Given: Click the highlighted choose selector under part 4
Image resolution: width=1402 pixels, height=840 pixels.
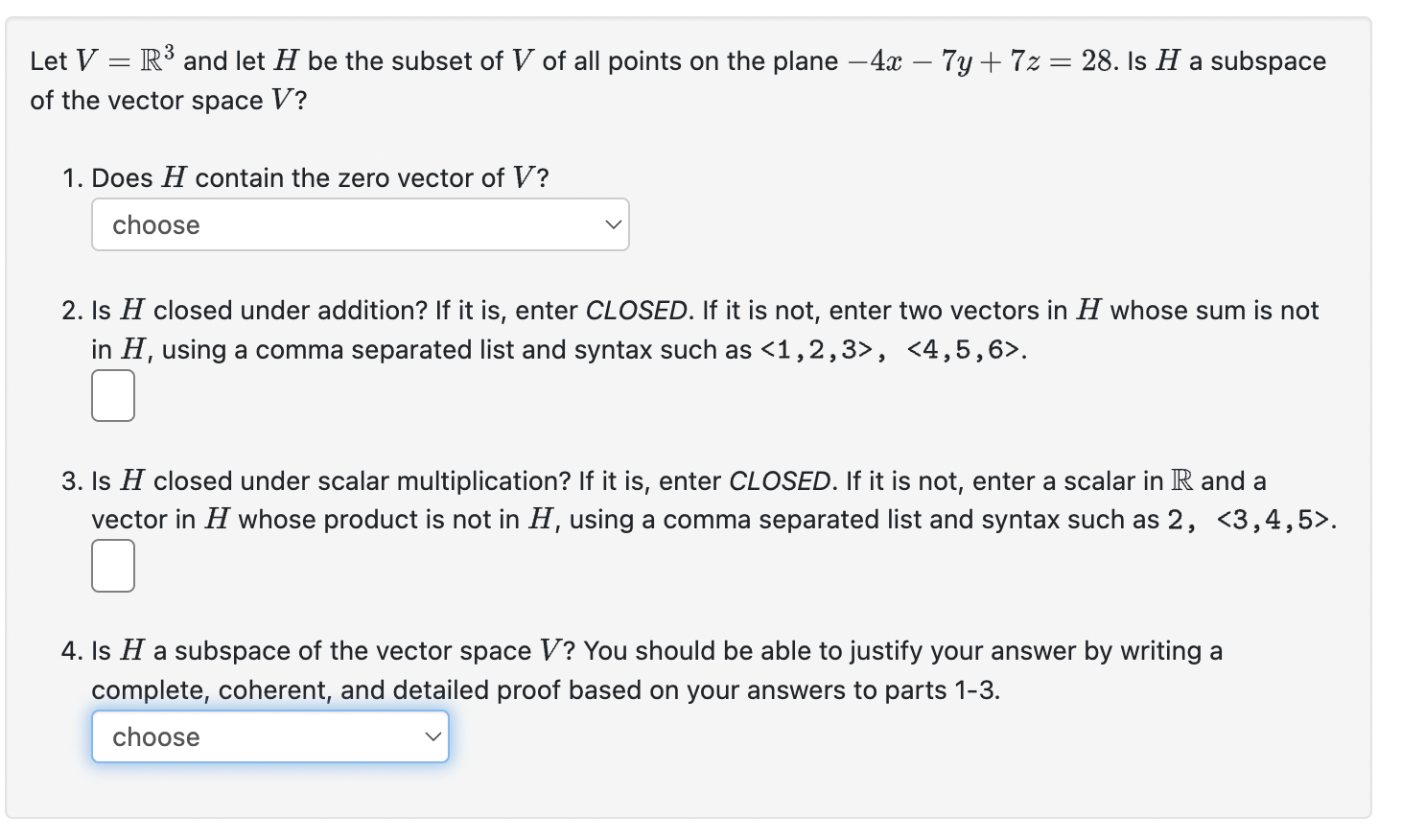Looking at the screenshot, I should pyautogui.click(x=269, y=736).
